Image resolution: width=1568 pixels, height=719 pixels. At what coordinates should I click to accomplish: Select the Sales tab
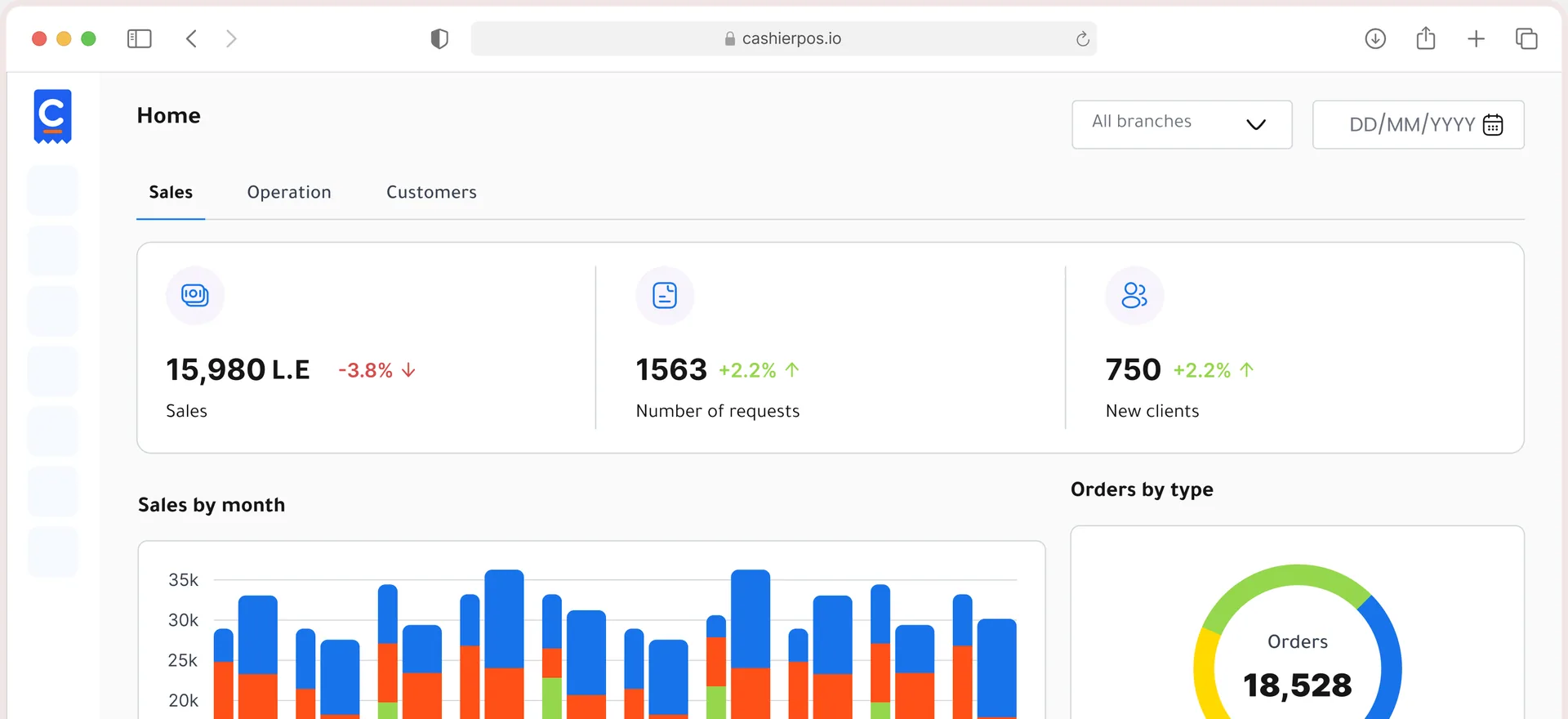(171, 192)
